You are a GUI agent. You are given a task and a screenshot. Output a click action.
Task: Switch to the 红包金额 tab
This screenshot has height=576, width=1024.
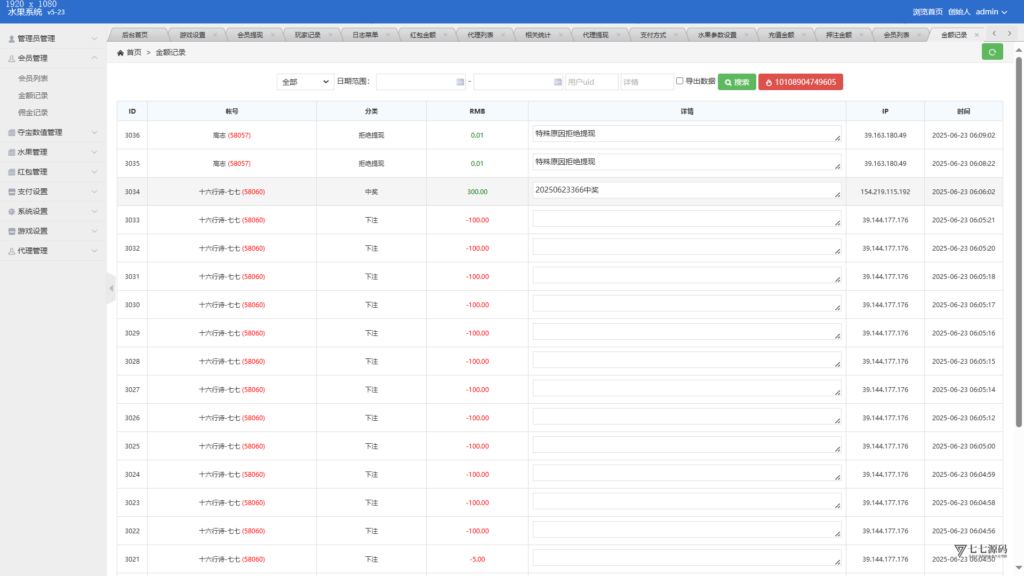tap(423, 35)
